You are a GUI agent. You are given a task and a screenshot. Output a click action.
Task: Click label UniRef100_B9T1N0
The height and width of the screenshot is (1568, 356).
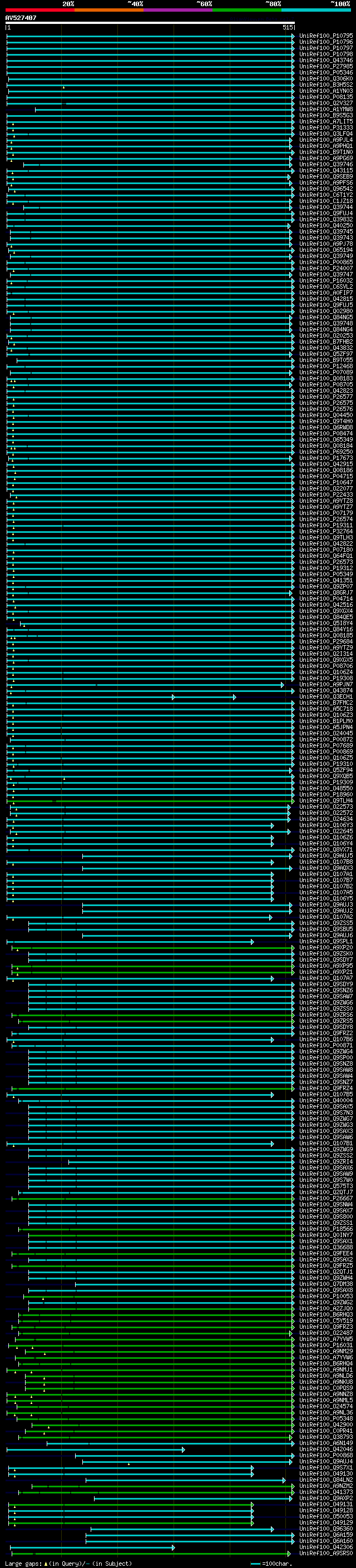click(326, 152)
